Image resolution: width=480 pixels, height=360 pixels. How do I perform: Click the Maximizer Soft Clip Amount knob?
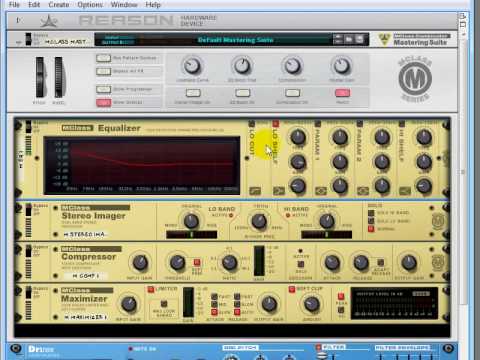tap(312, 304)
